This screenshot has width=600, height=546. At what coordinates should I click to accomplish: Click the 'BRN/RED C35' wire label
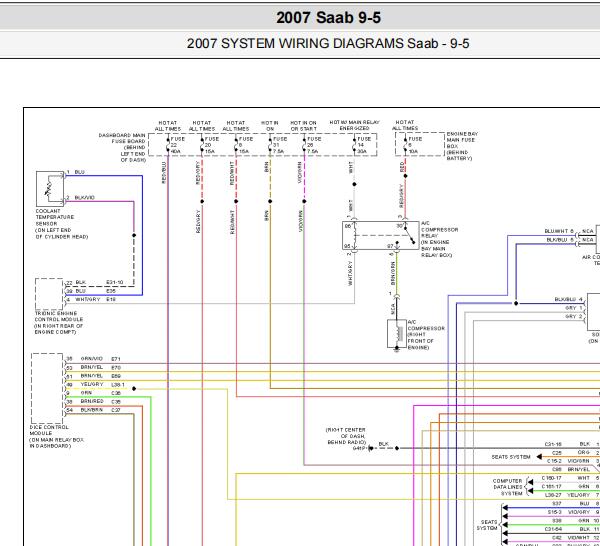pyautogui.click(x=101, y=401)
